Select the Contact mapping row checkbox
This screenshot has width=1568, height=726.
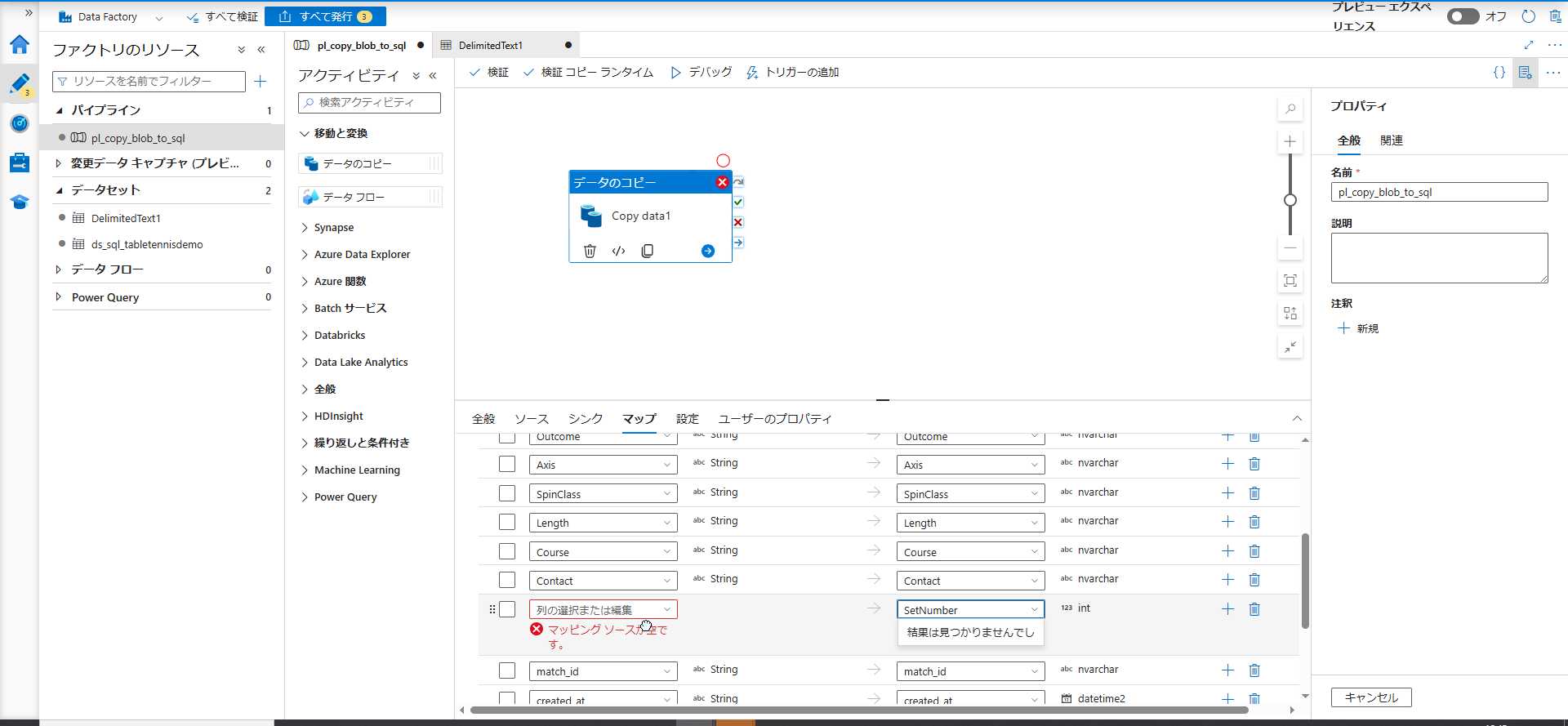point(507,580)
